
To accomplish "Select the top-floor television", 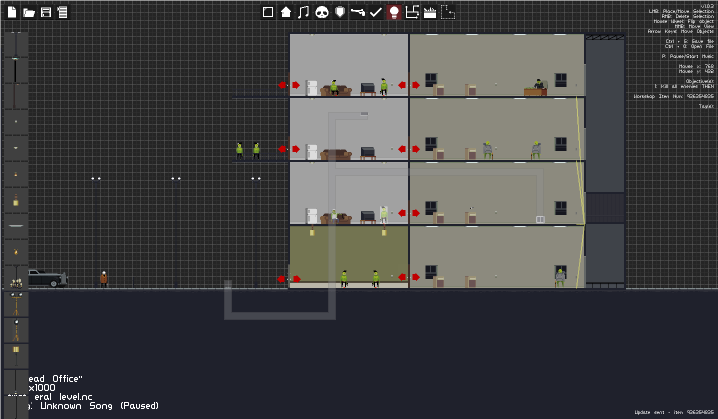I will 368,88.
